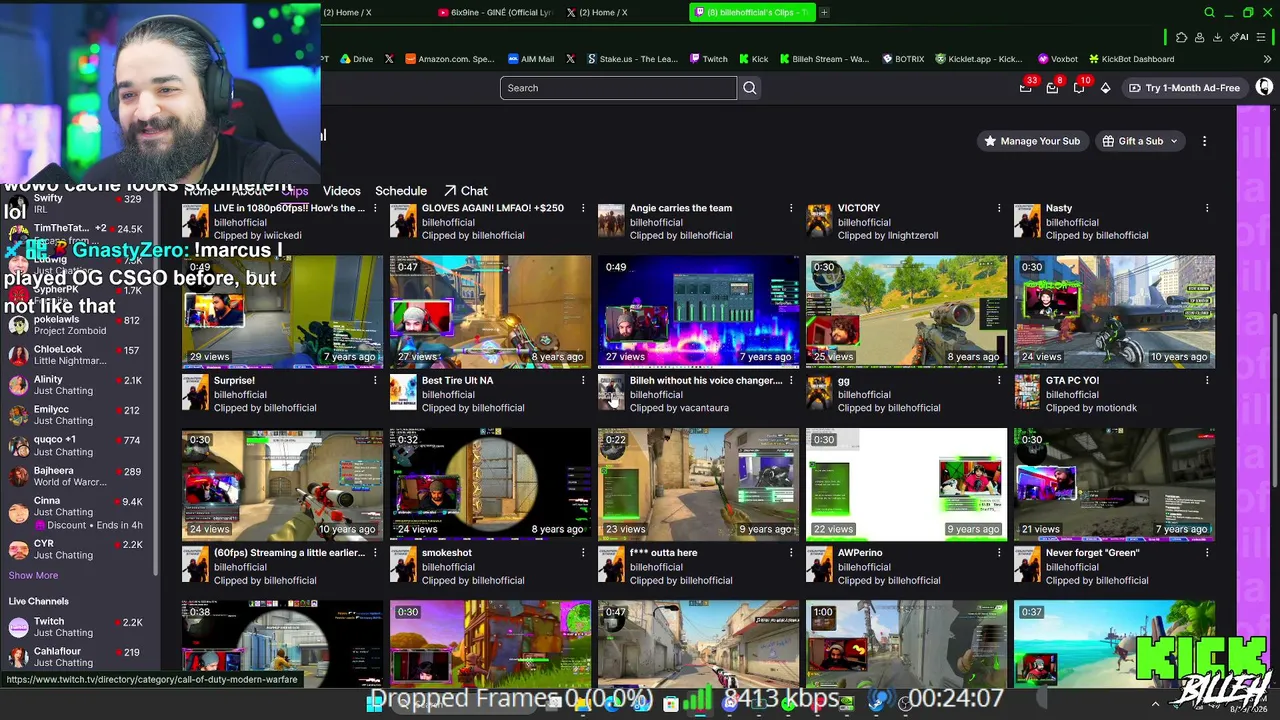The width and height of the screenshot is (1280, 720).
Task: Open the browser downloads icon
Action: [1217, 37]
